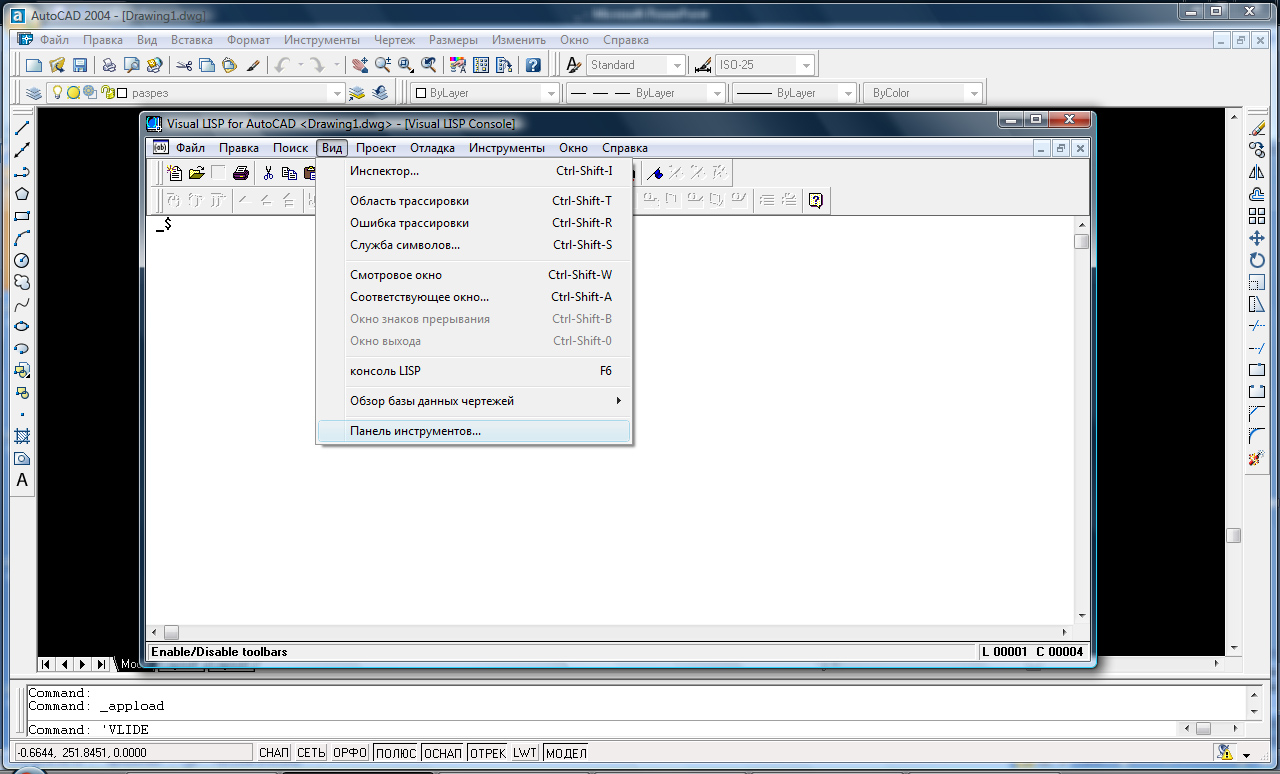This screenshot has height=774, width=1280.
Task: Toggle МОДЕЛ model space button
Action: click(x=566, y=753)
